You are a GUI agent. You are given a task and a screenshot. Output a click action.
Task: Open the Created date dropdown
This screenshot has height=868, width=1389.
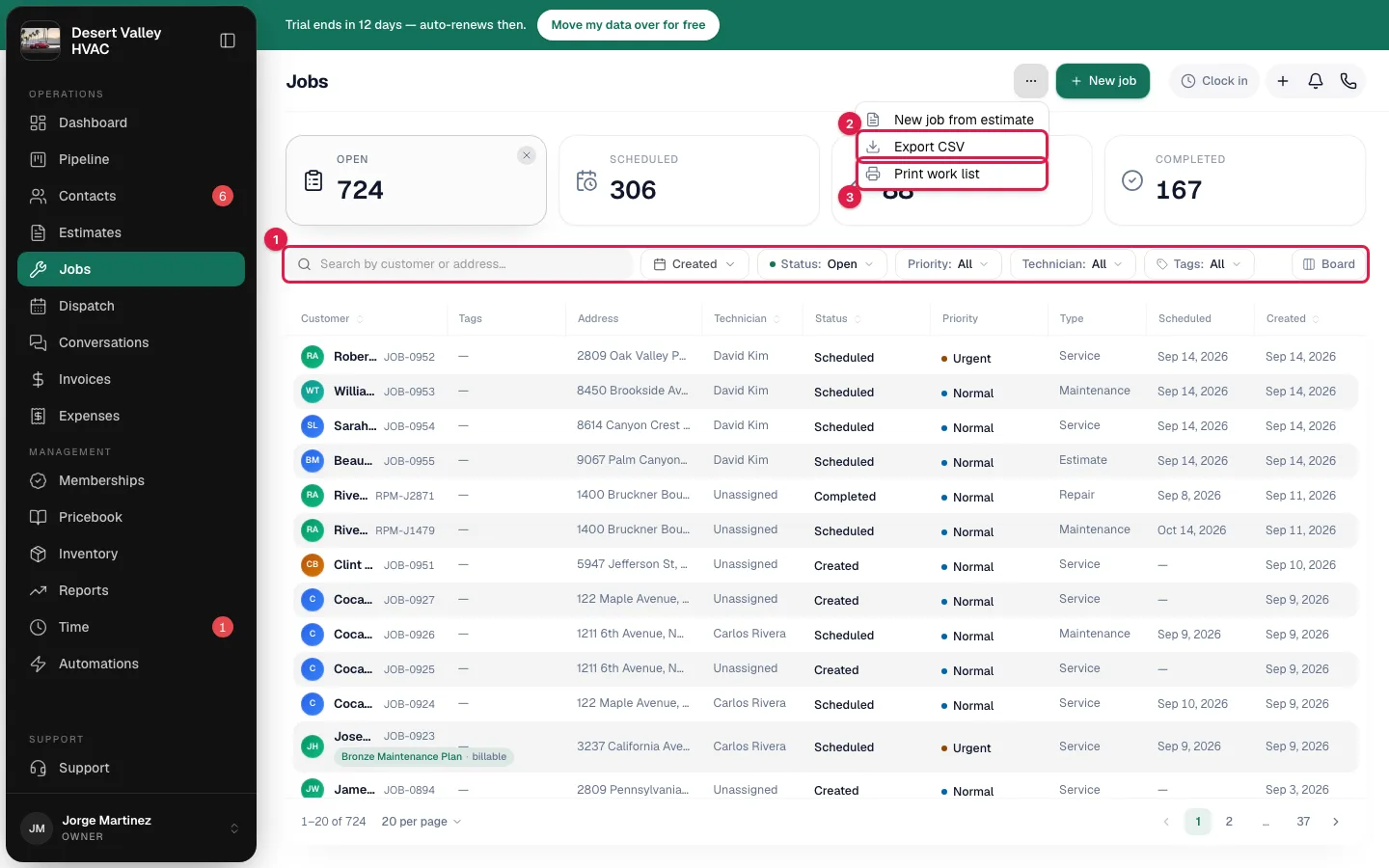pyautogui.click(x=694, y=264)
